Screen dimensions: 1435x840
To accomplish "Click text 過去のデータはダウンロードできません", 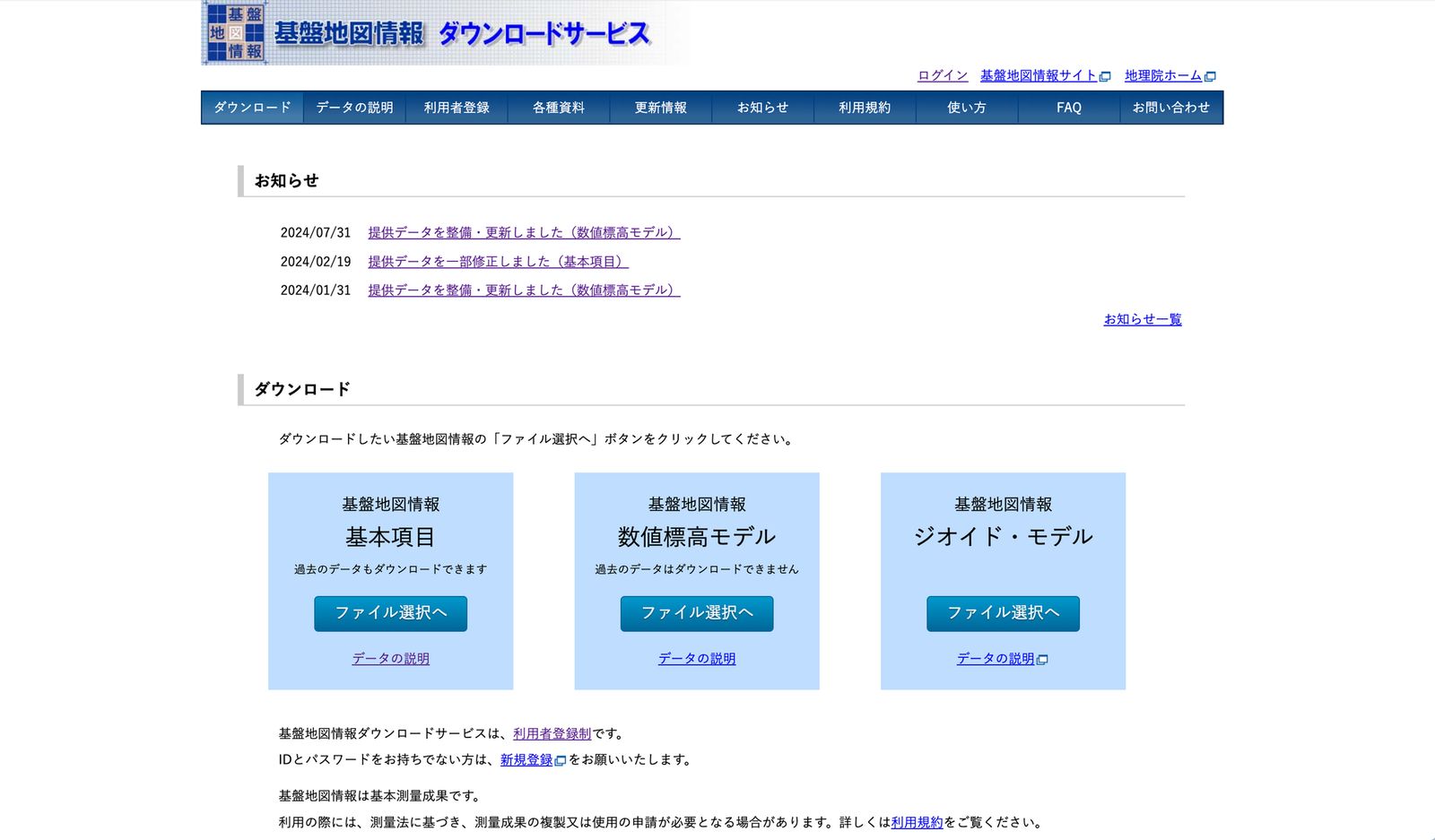I will (x=697, y=569).
